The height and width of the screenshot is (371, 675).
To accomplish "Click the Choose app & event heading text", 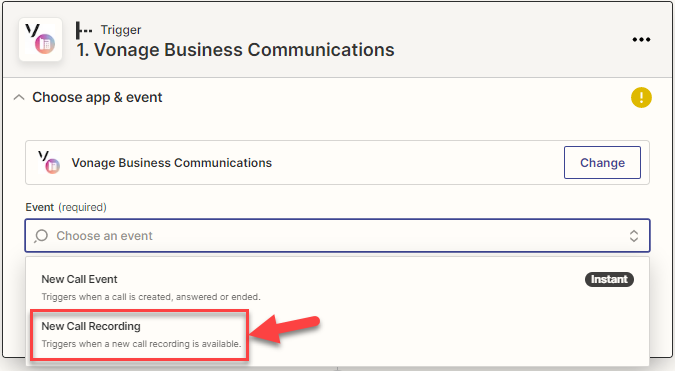I will [97, 97].
